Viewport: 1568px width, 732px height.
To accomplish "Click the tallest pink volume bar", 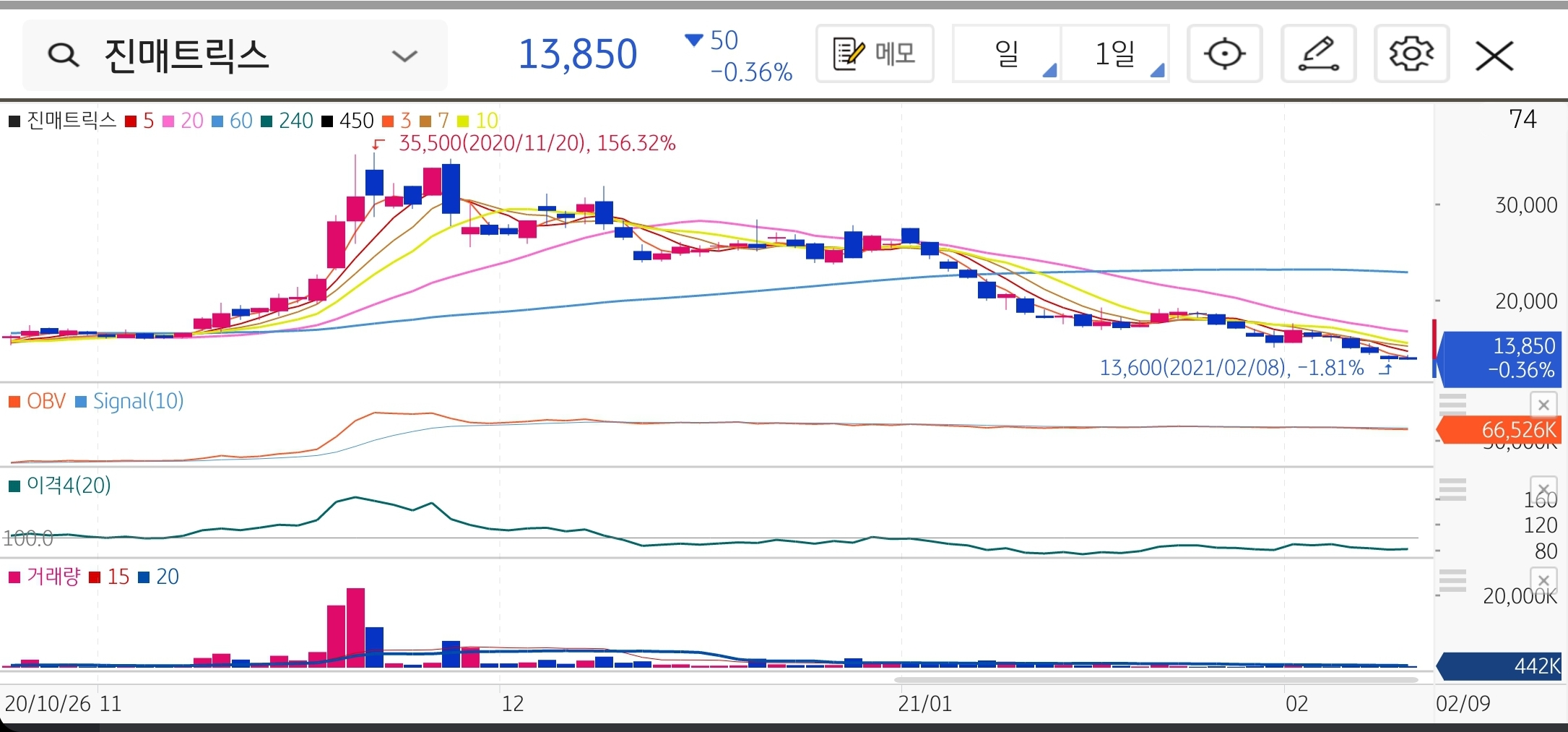I will 355,628.
